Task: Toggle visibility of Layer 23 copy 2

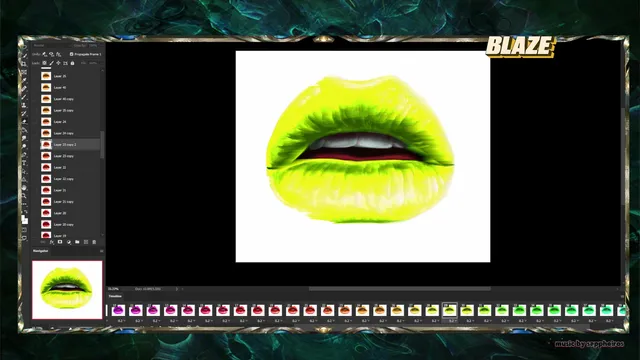Action: point(36,144)
